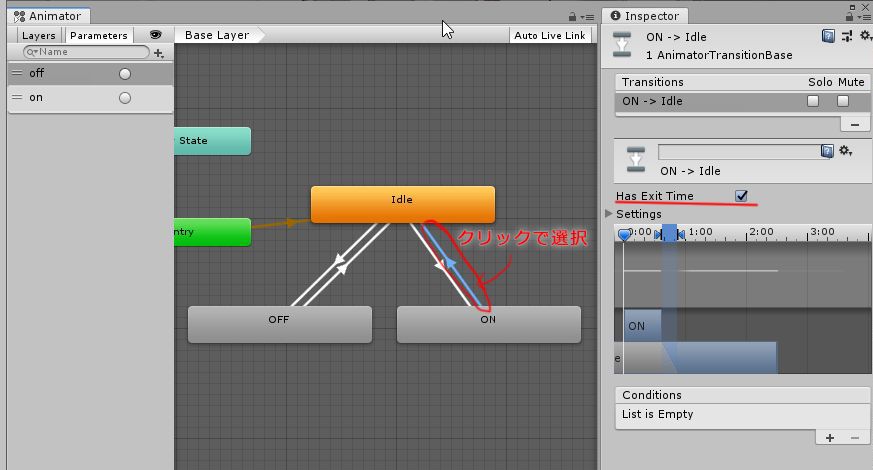873x470 pixels.
Task: Select the ON state node
Action: (488, 324)
